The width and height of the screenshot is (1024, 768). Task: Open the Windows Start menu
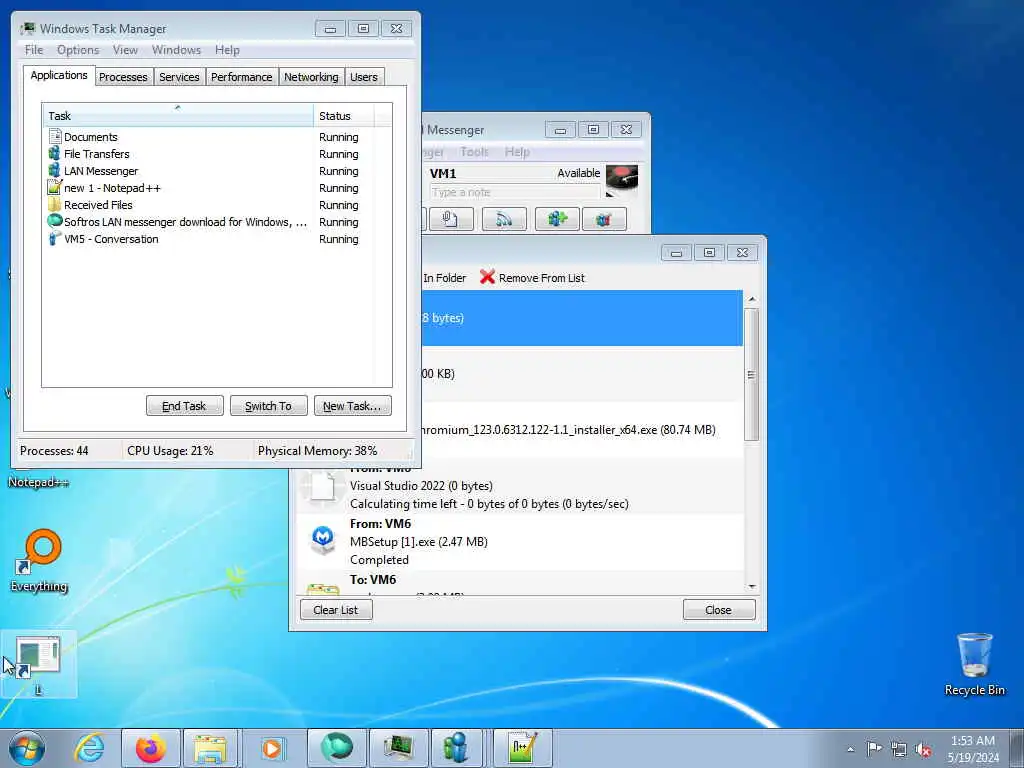[x=27, y=748]
